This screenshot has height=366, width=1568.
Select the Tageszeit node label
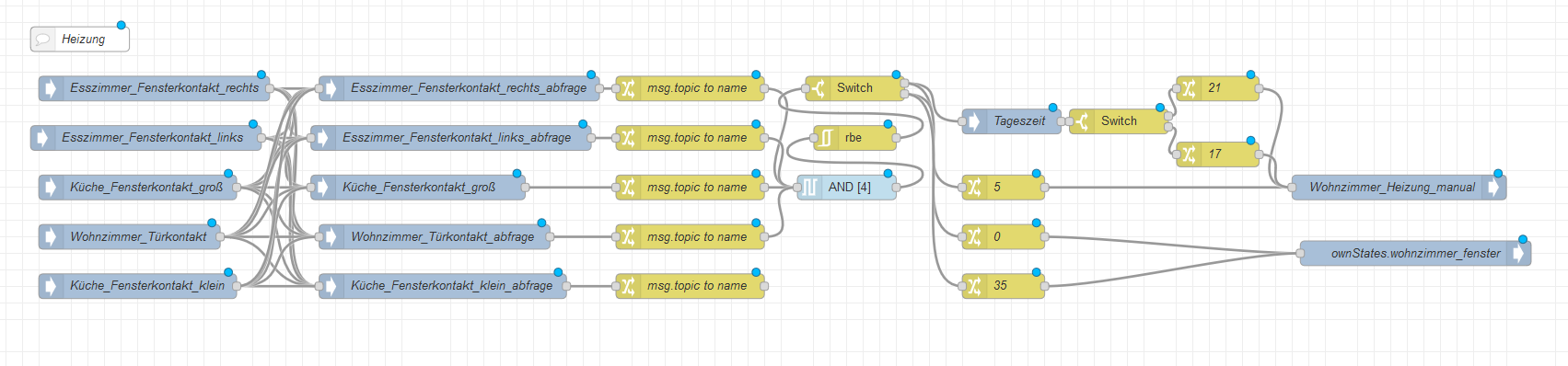(x=1019, y=120)
